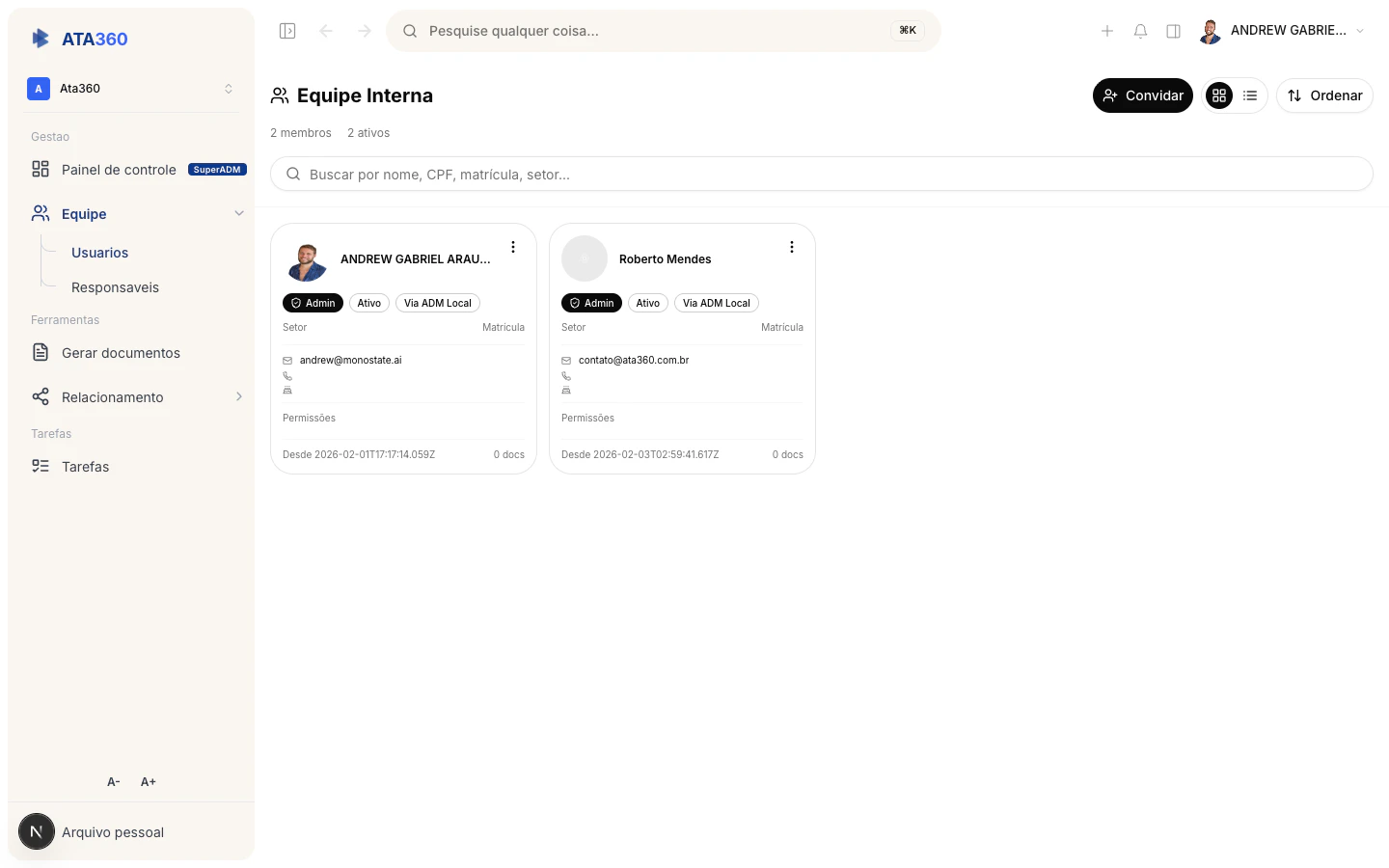This screenshot has height=868, width=1389.
Task: Open the Painel de controle dashboard icon
Action: [x=41, y=169]
